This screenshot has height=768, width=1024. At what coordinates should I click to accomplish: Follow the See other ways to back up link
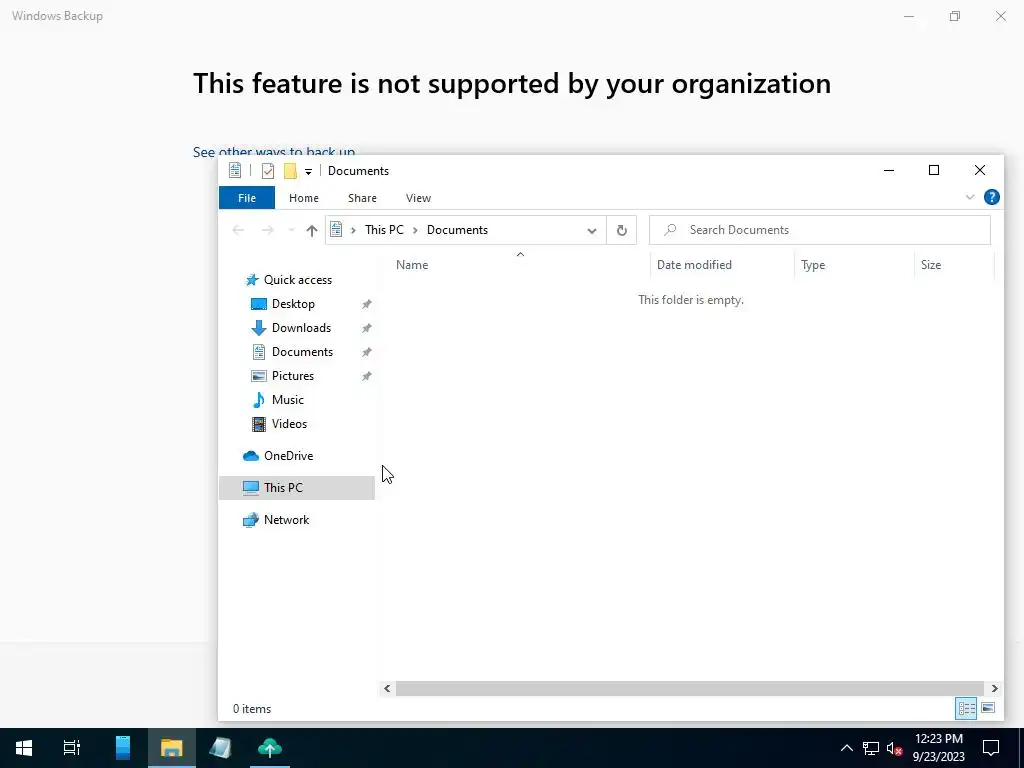click(274, 152)
